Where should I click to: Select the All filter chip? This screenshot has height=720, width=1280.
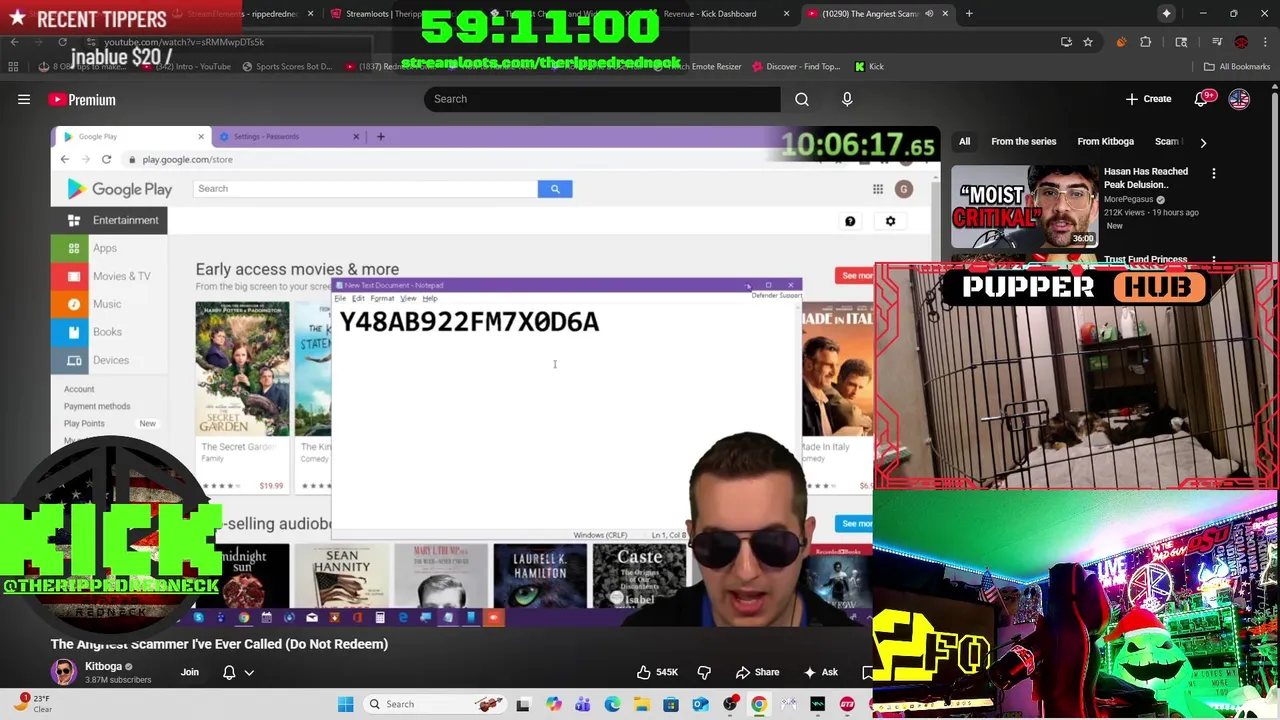tap(964, 142)
